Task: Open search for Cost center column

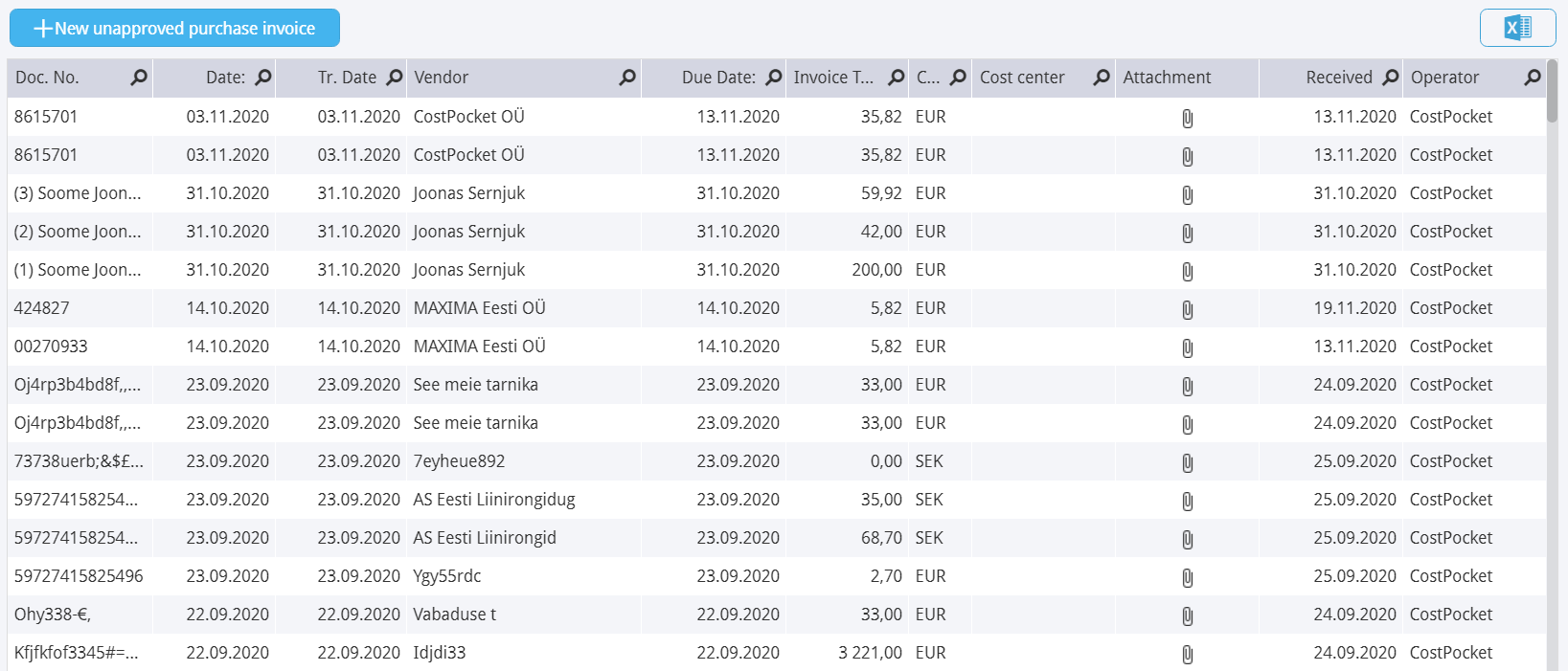Action: point(1102,78)
